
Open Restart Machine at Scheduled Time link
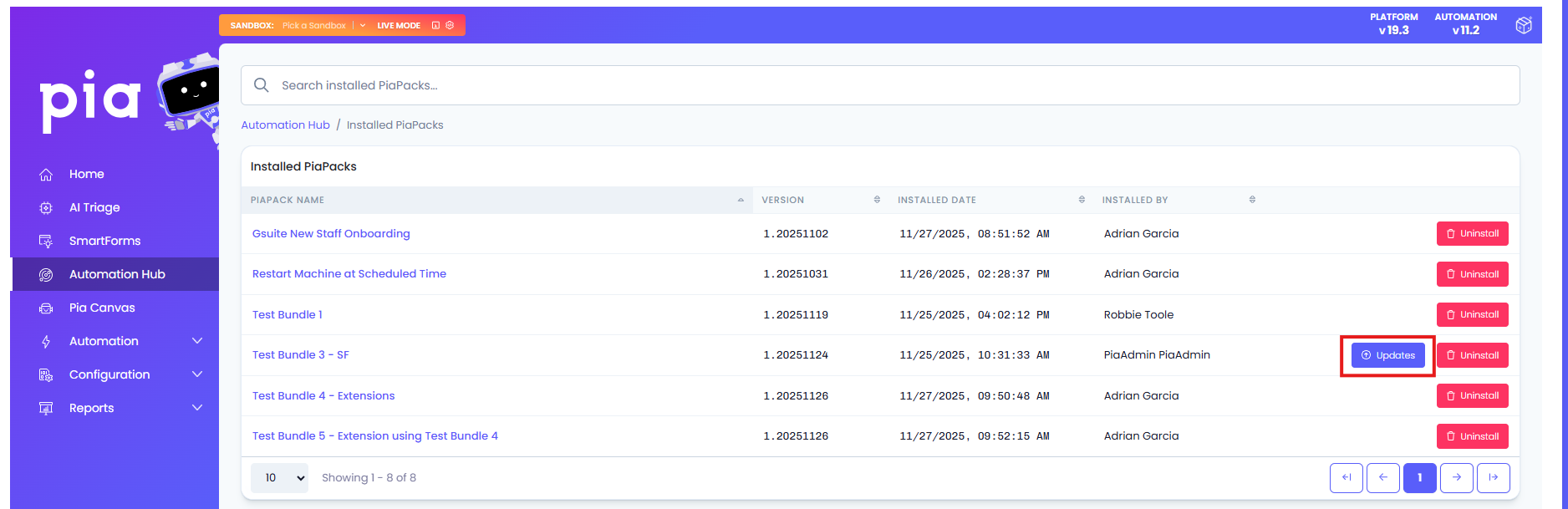click(x=349, y=274)
